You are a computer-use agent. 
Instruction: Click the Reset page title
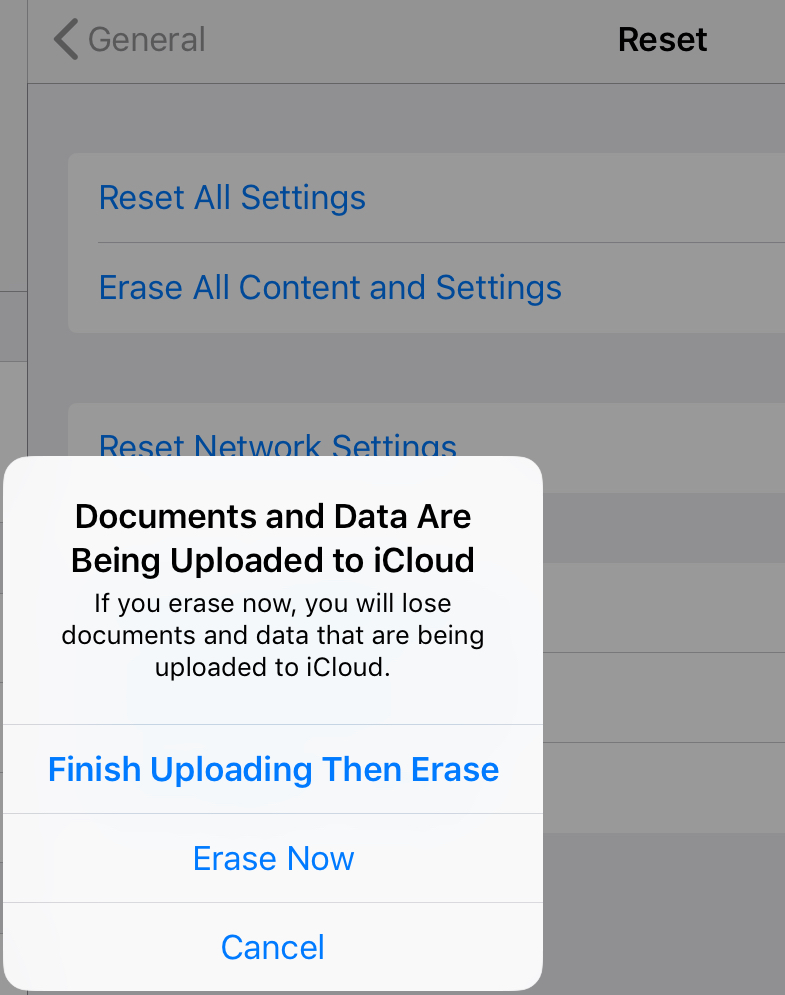pos(663,39)
